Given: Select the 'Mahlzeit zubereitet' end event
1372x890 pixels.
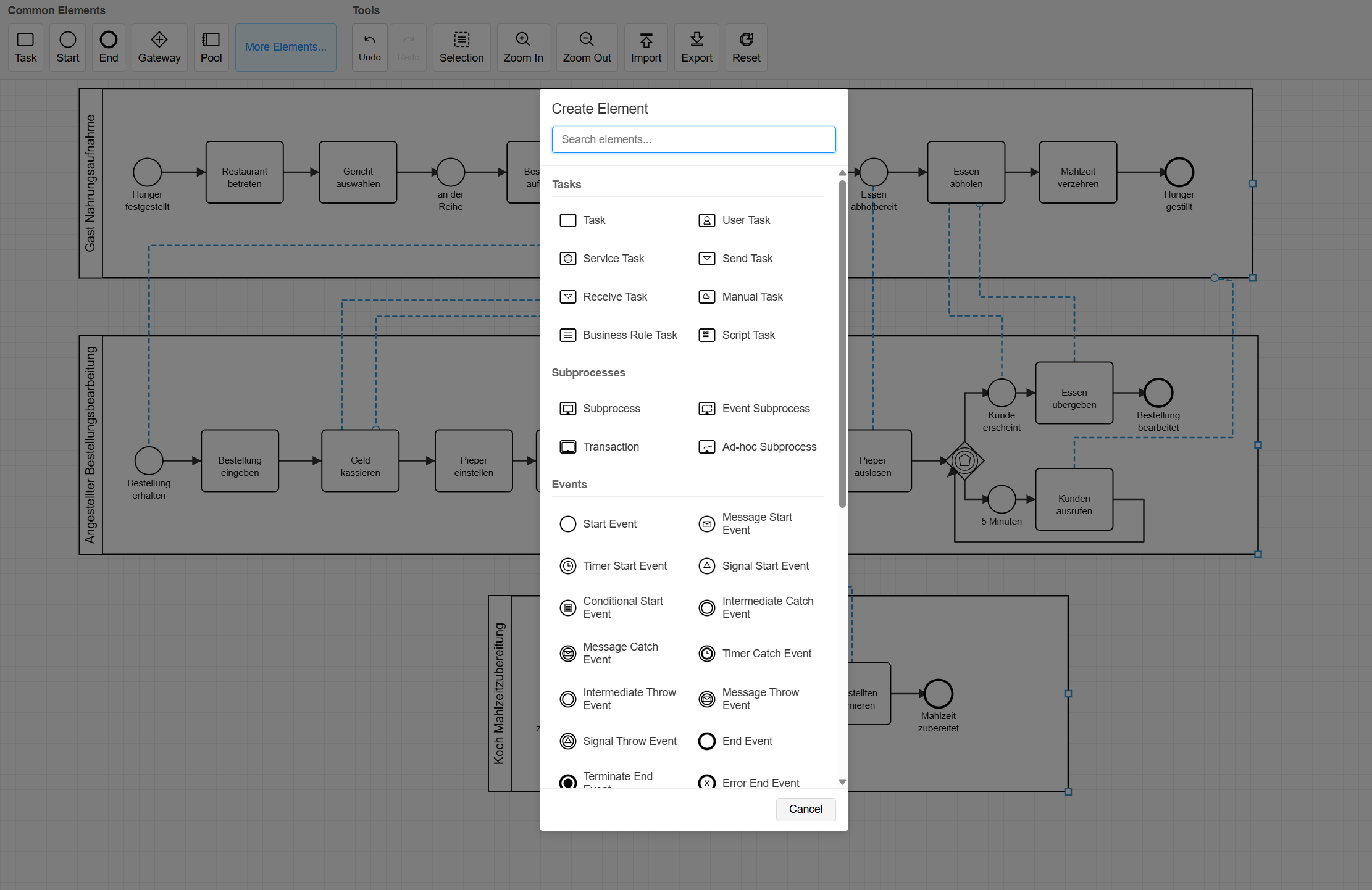Looking at the screenshot, I should coord(939,694).
